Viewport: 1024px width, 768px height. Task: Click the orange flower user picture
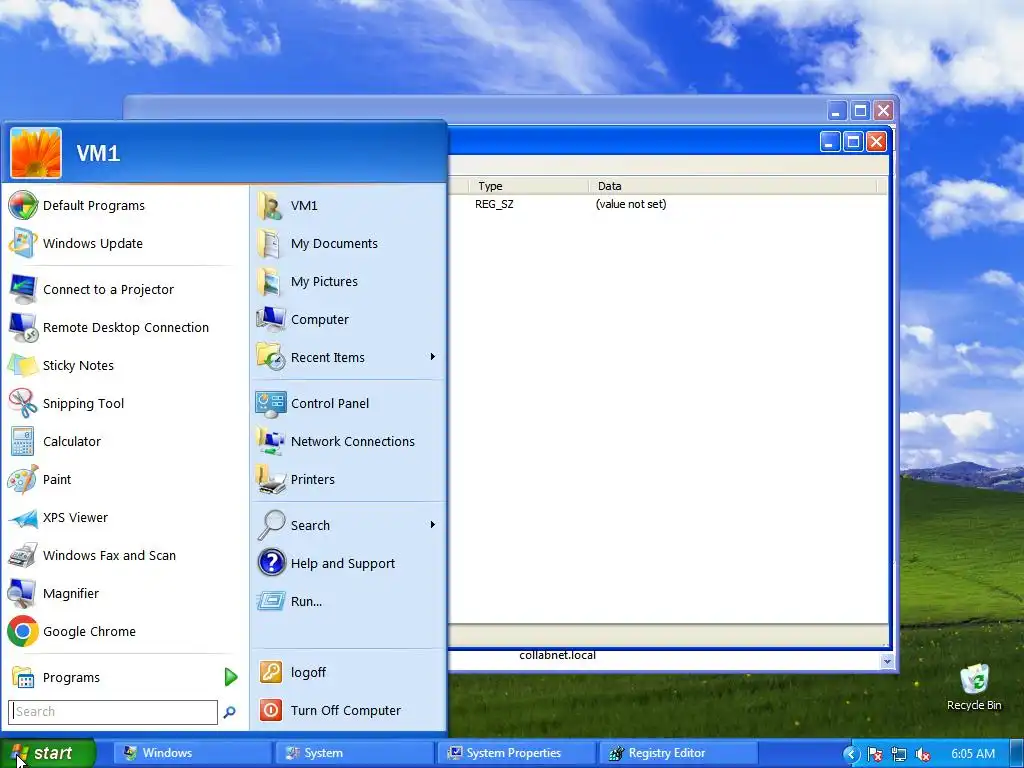36,153
